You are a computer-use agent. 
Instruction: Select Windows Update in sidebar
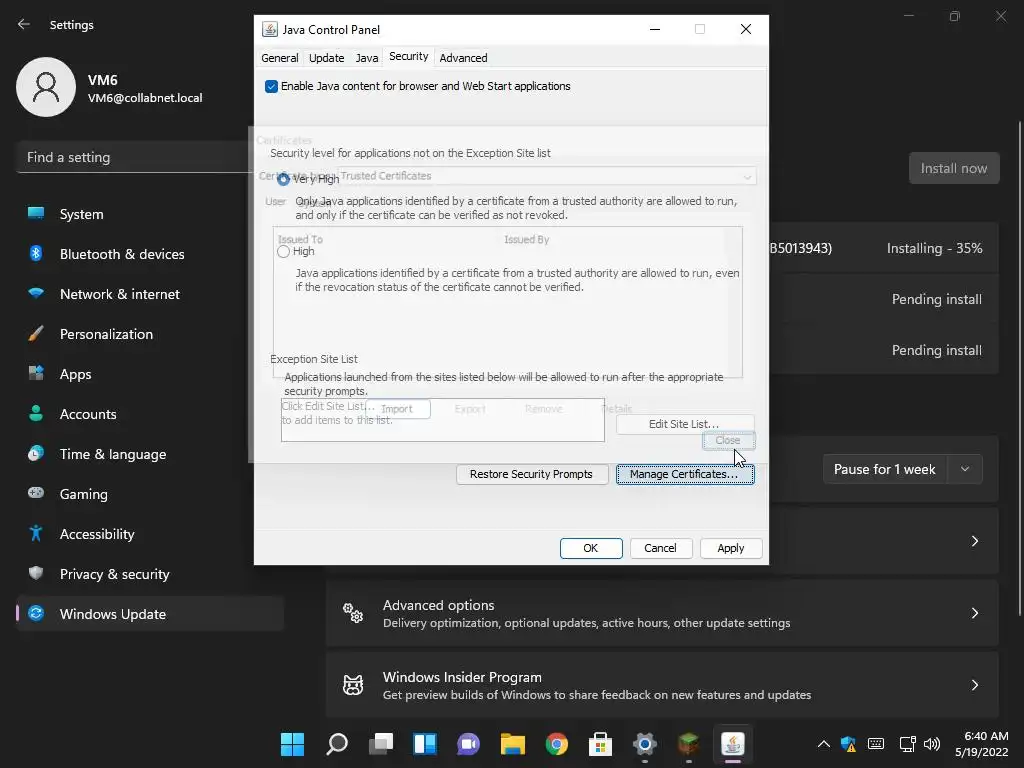(x=150, y=614)
